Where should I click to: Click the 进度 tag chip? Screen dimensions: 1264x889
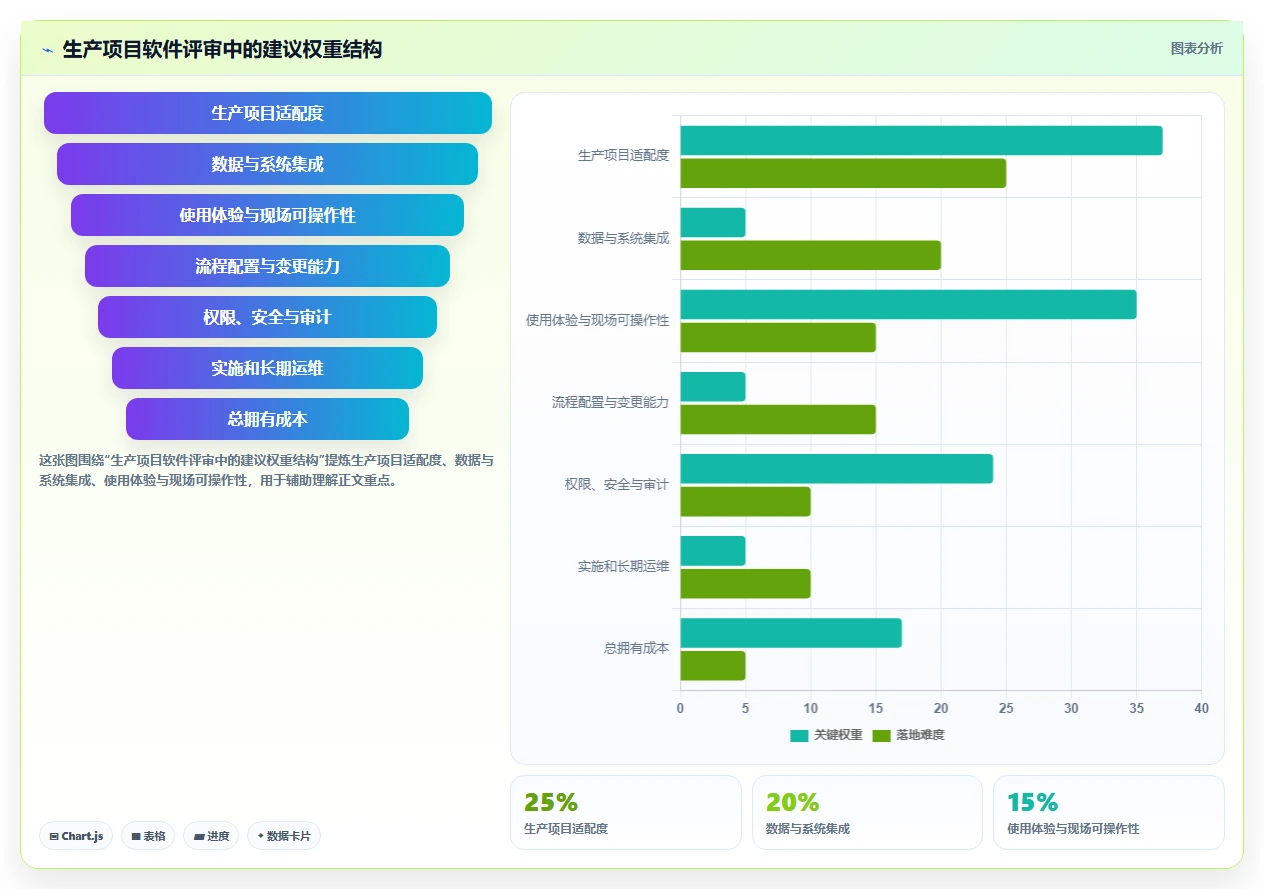click(211, 836)
